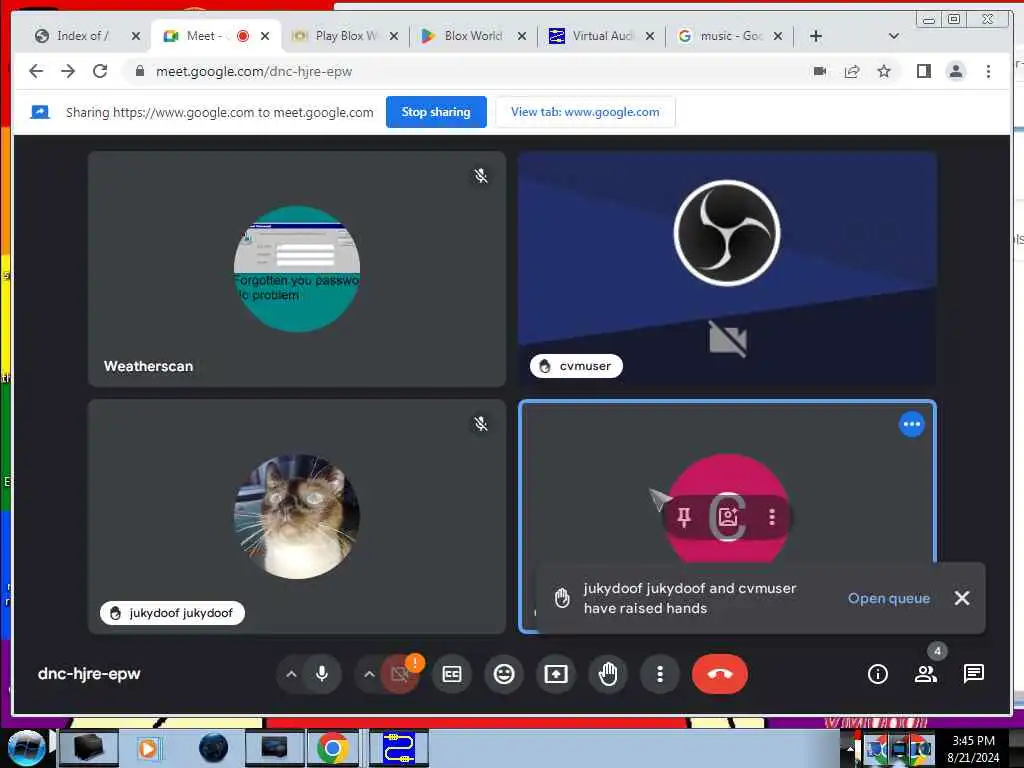
Task: Apply visual effects icon on self tile
Action: coord(728,517)
